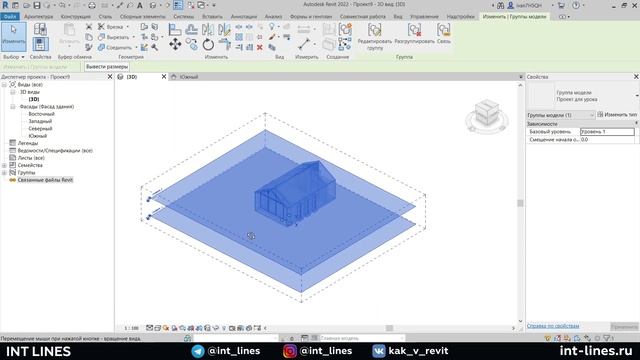Click the Изменить тип button

coord(617,115)
